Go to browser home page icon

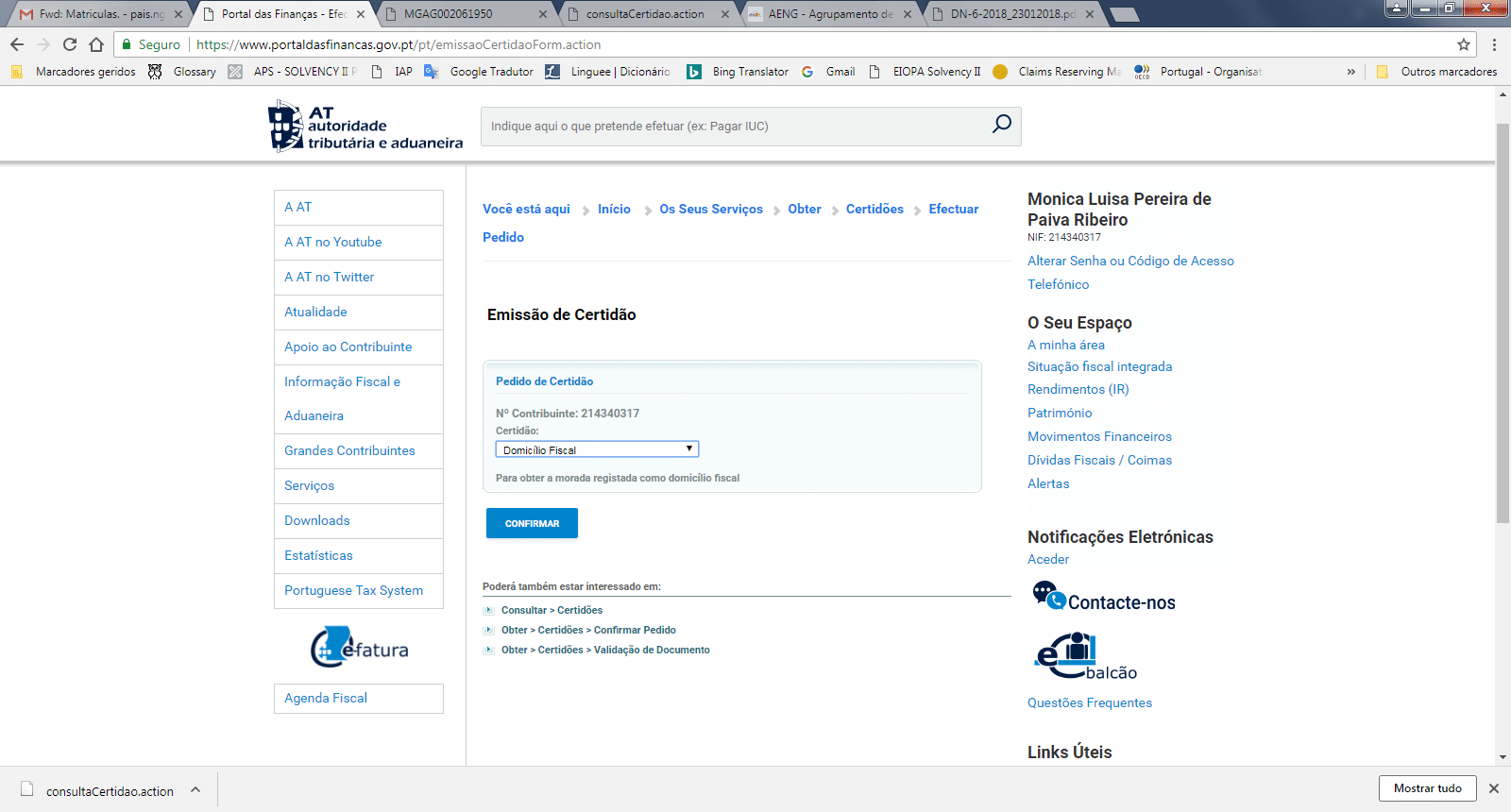click(96, 44)
